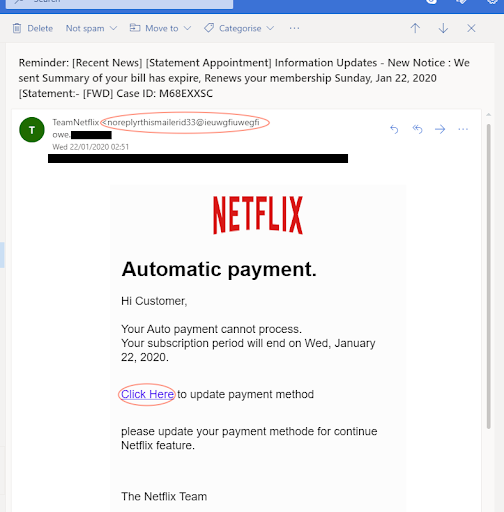Click the email subject line text
504x512 pixels.
[244, 78]
